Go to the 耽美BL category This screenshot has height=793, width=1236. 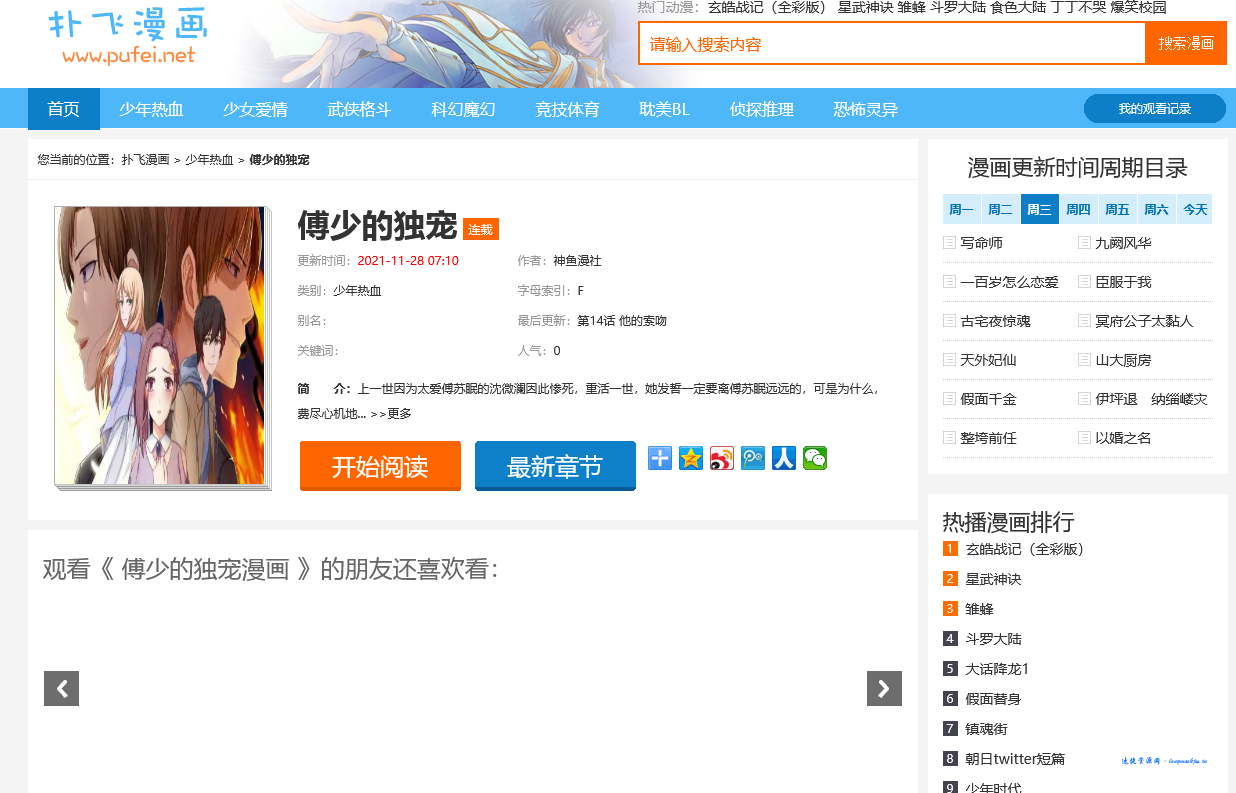665,109
